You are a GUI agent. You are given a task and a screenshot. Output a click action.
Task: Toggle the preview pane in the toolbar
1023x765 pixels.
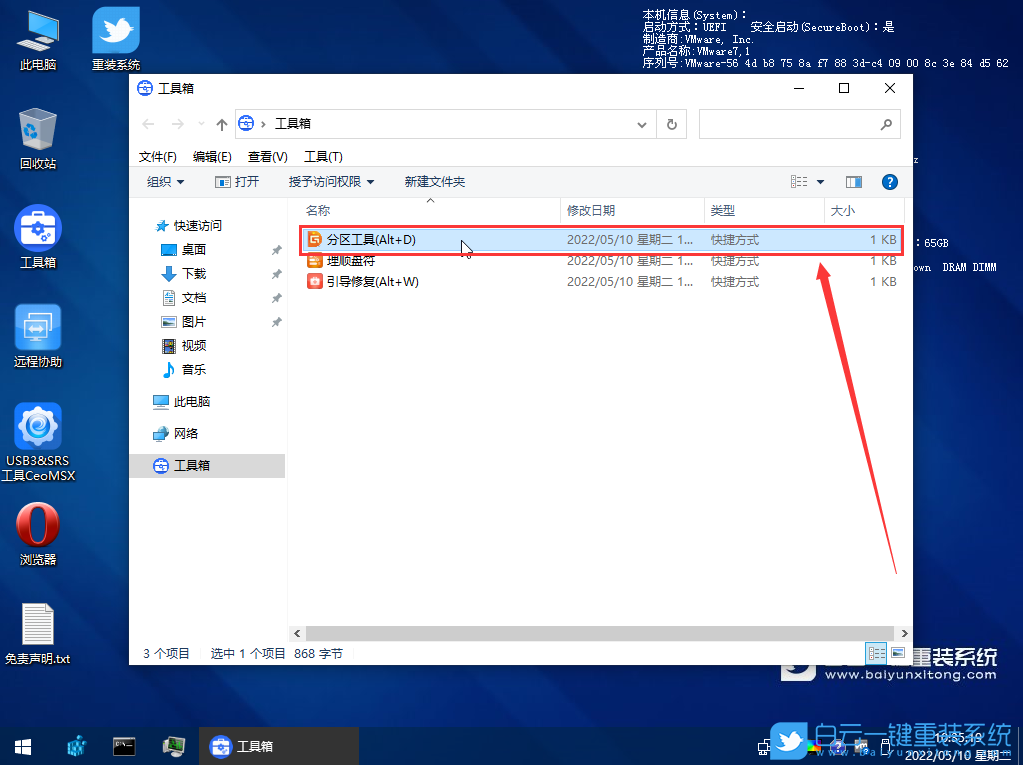[x=853, y=181]
